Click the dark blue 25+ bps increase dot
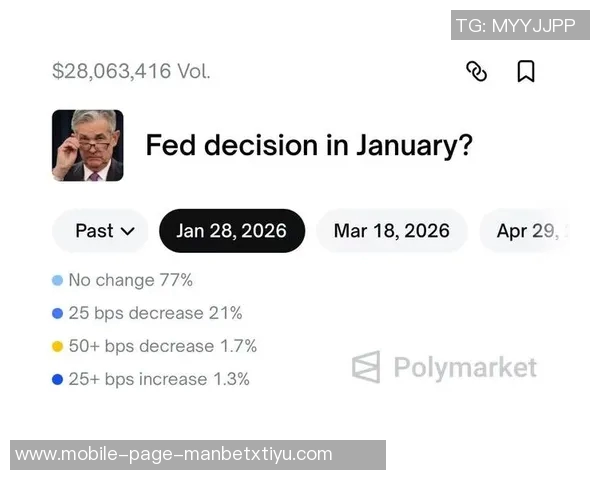Image resolution: width=600 pixels, height=480 pixels. click(57, 380)
